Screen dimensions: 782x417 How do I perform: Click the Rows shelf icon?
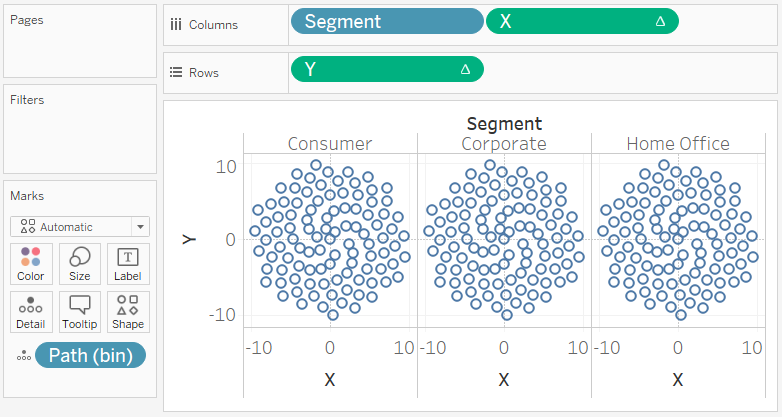(176, 72)
